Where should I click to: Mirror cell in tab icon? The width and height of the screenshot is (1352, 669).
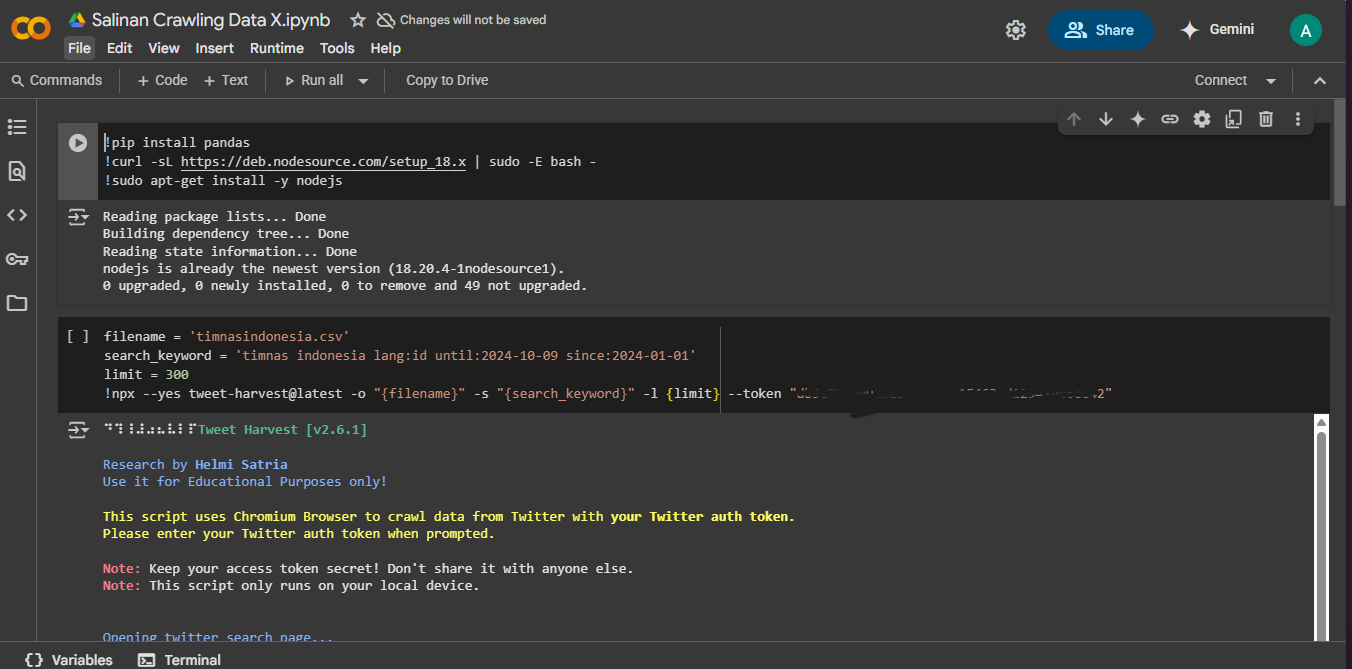[x=1234, y=119]
